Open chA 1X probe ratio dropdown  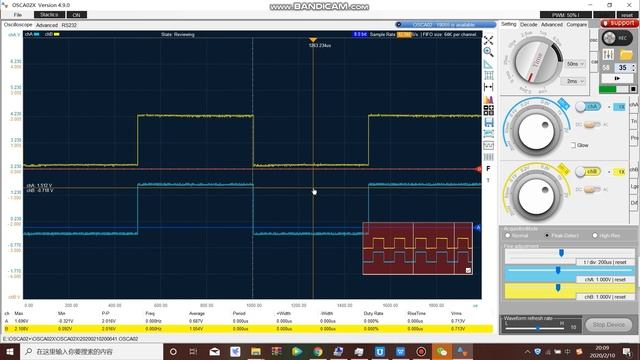click(x=619, y=107)
